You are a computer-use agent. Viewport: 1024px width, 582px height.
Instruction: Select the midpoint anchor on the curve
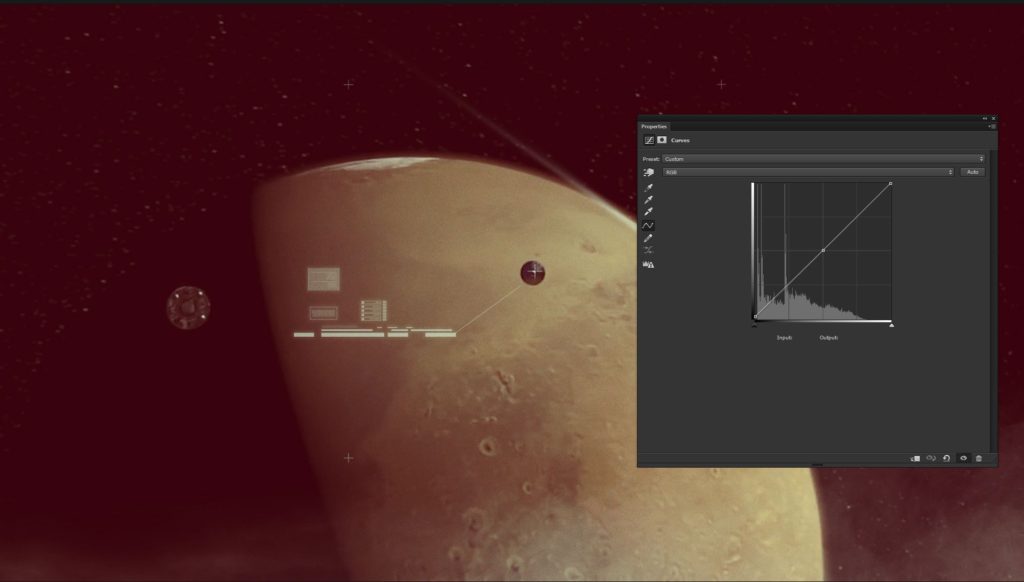[x=822, y=252]
